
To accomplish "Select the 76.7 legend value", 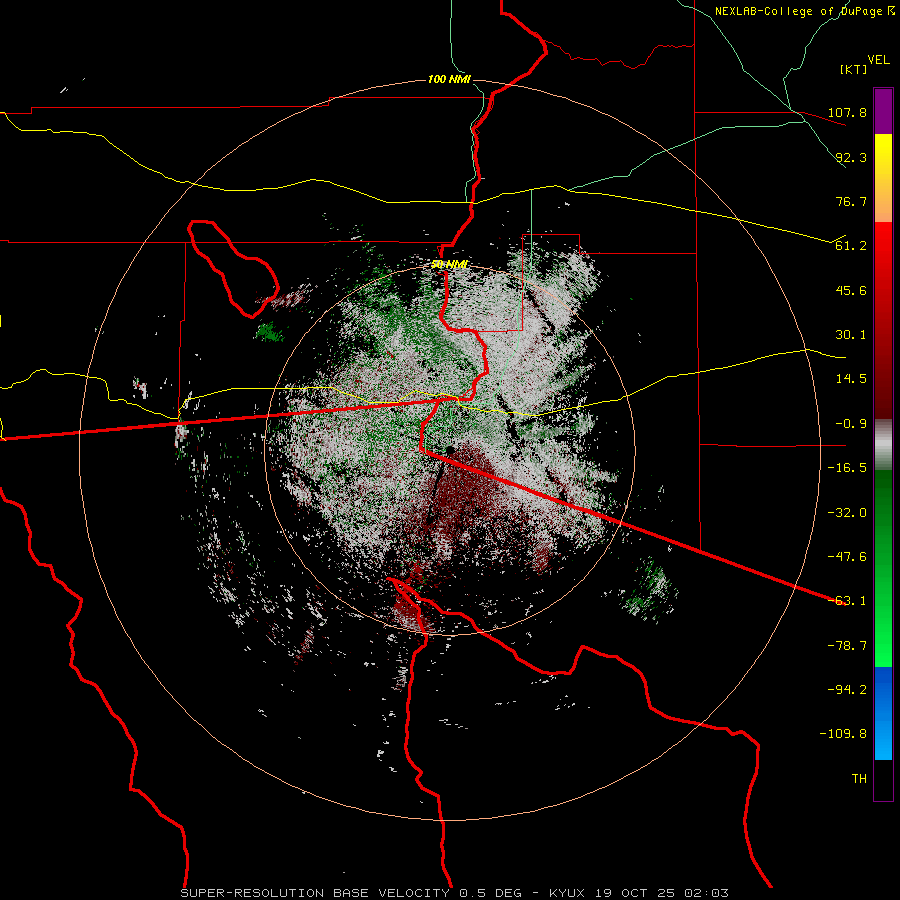I will click(851, 201).
